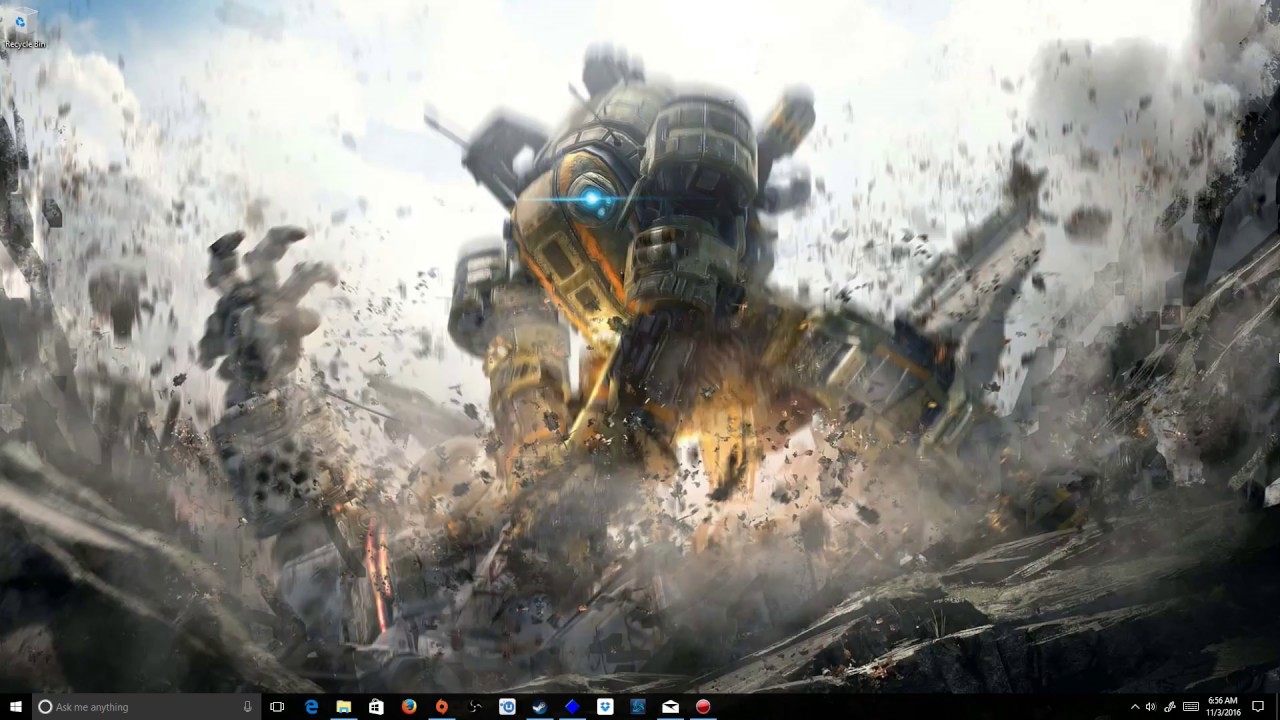
Task: Open the clock showing 6:56 AM
Action: pos(1223,707)
